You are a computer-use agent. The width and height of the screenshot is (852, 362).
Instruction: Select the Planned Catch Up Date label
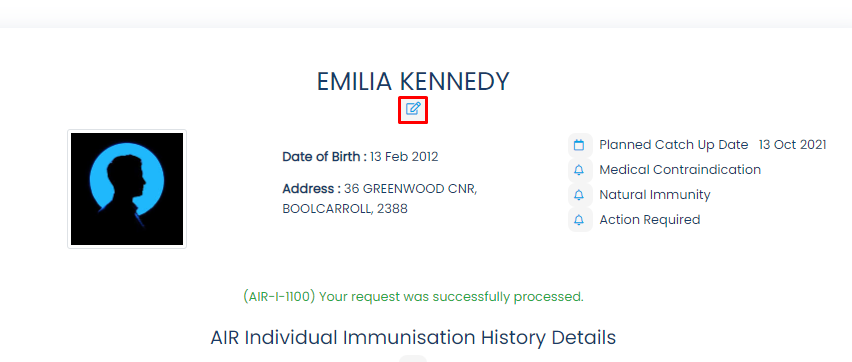pyautogui.click(x=674, y=145)
